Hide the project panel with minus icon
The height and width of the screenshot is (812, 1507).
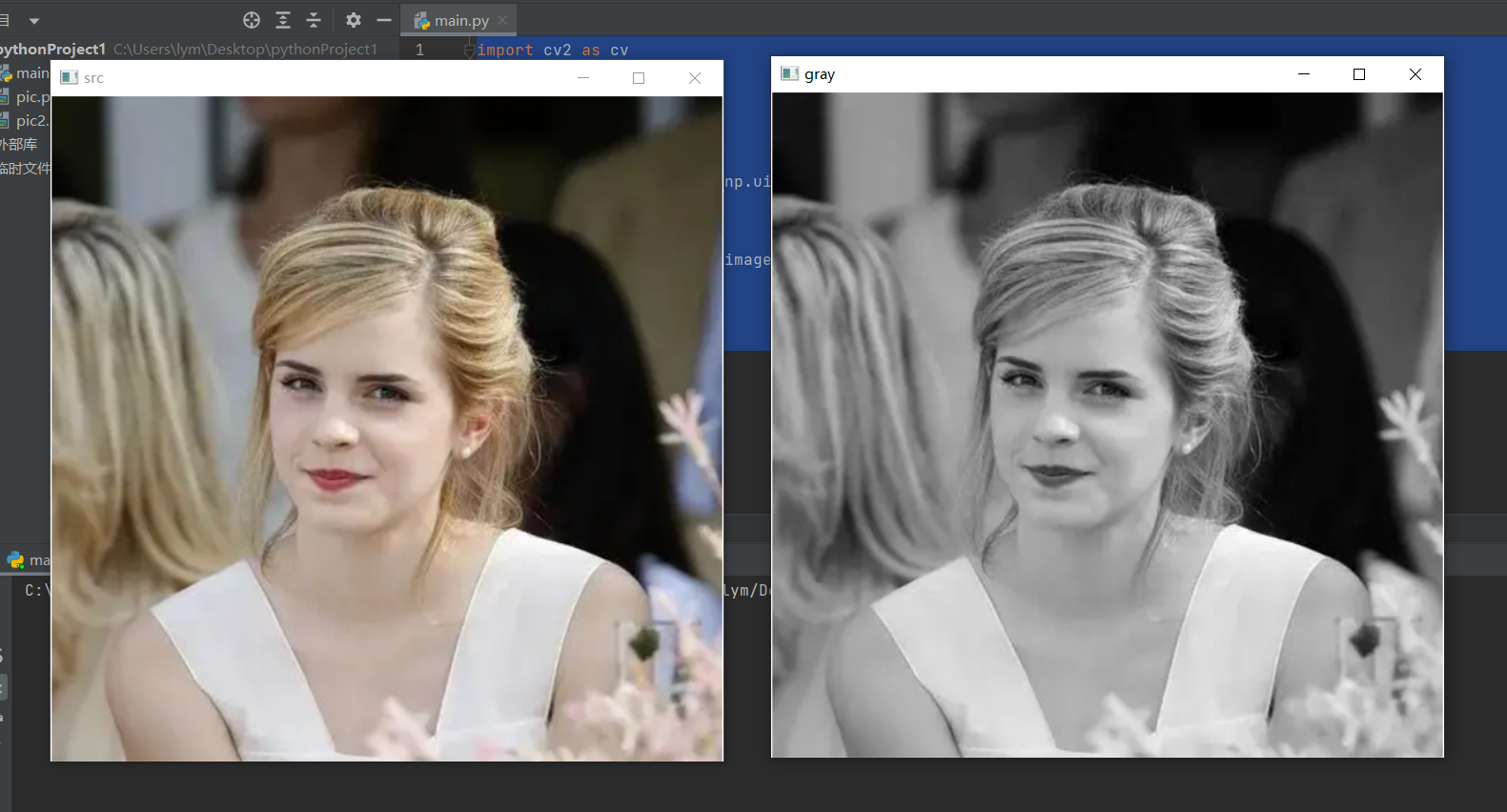click(384, 20)
